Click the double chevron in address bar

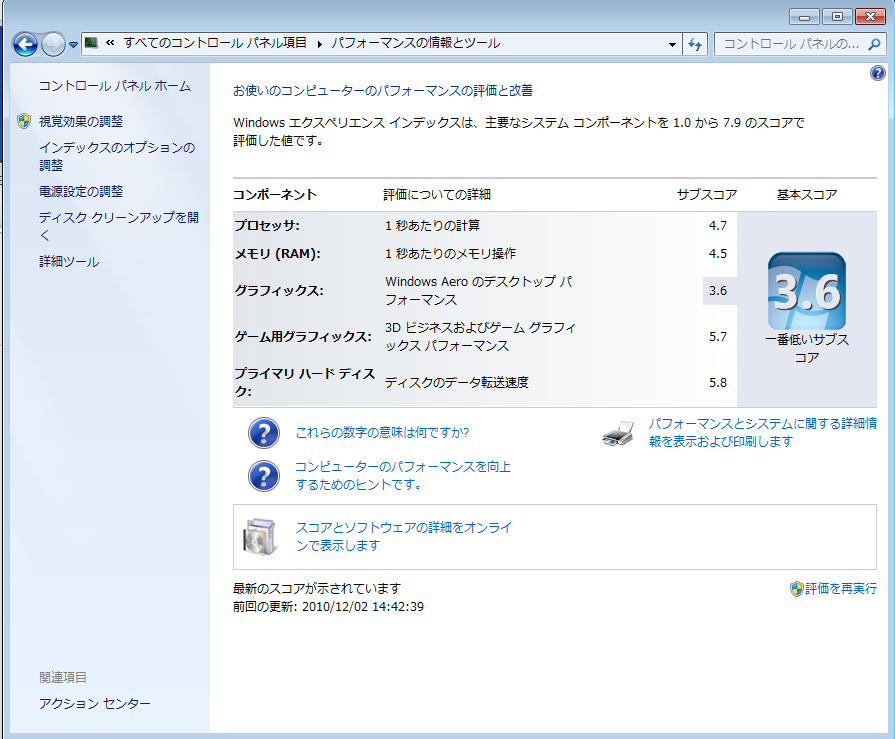click(x=110, y=43)
